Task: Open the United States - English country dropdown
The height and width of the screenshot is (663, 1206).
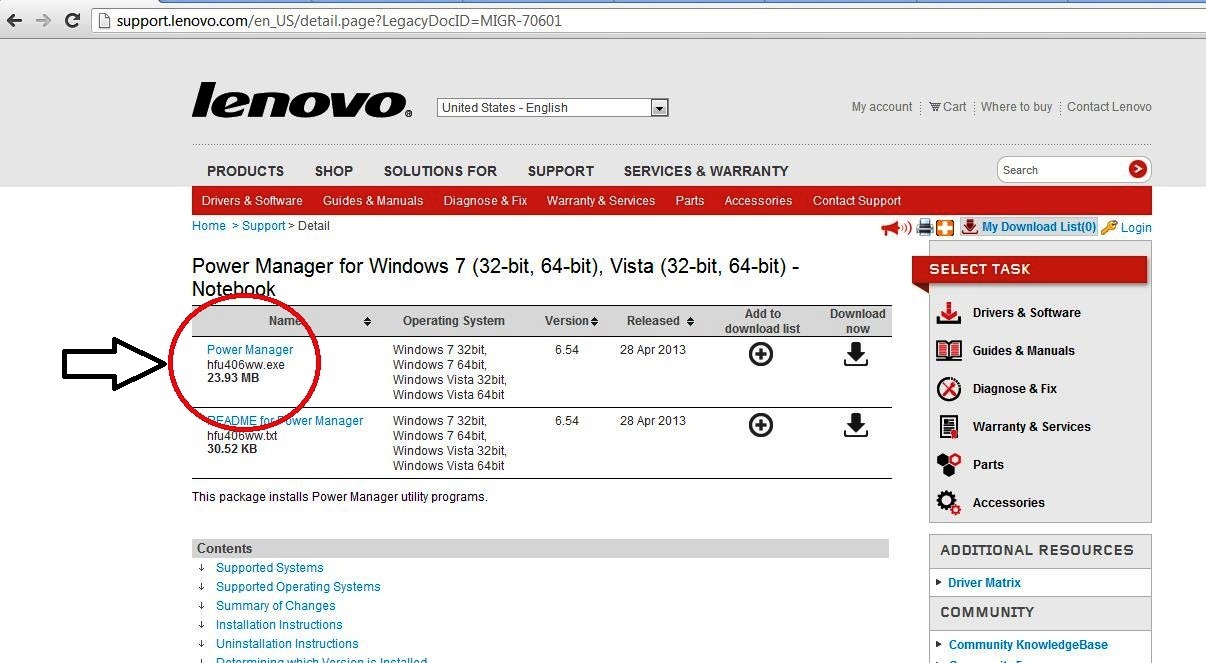Action: point(553,108)
